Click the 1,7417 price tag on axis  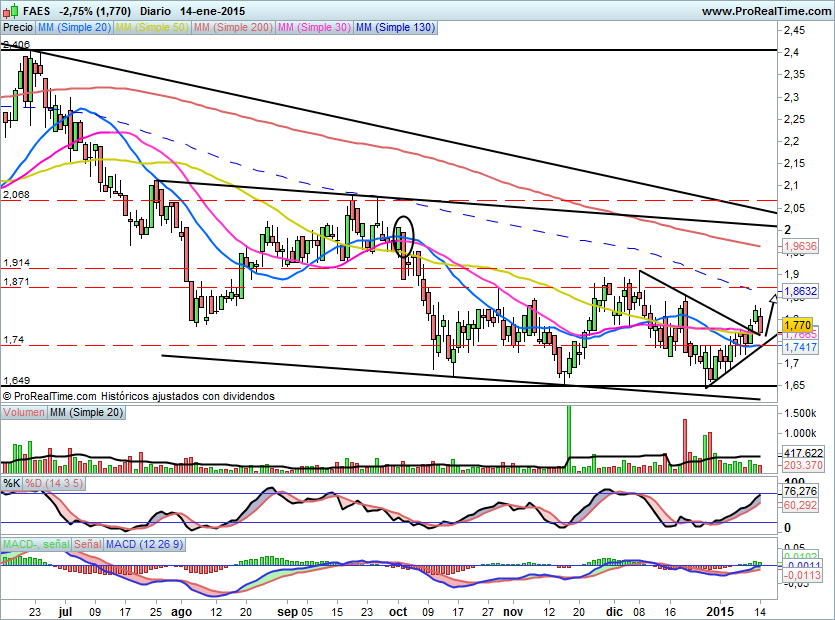pyautogui.click(x=801, y=347)
